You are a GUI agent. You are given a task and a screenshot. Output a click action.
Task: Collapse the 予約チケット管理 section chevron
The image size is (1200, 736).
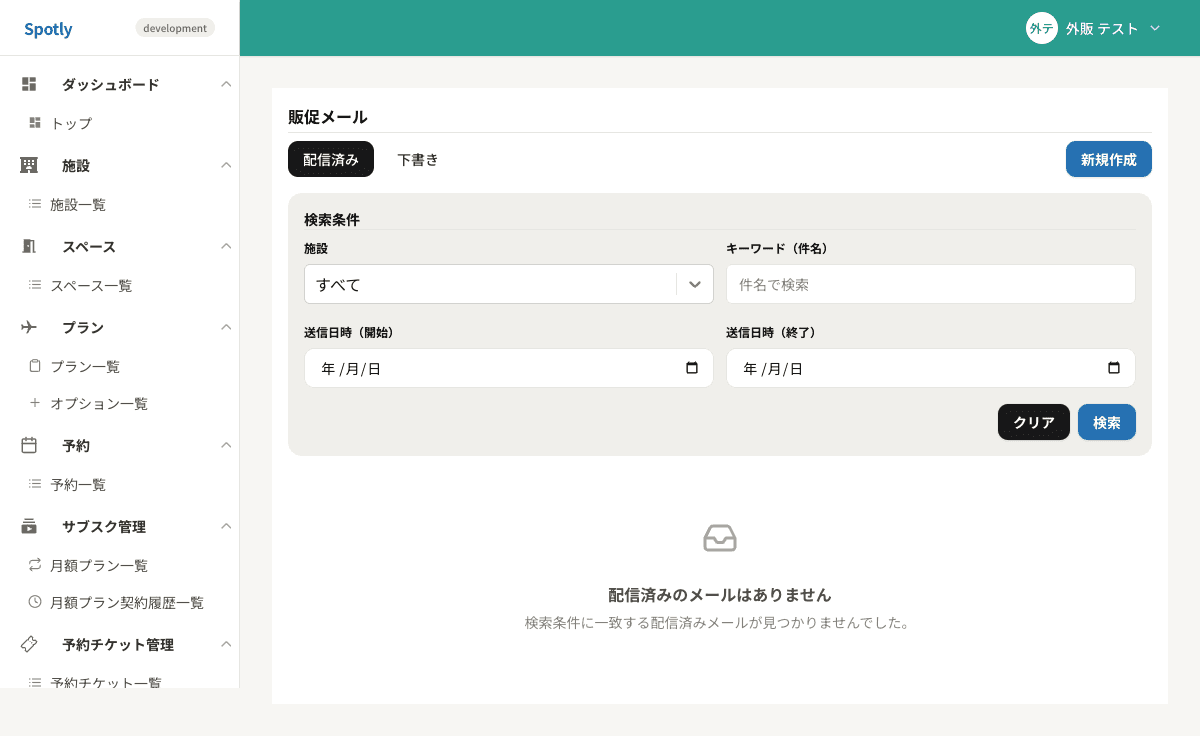tap(226, 644)
